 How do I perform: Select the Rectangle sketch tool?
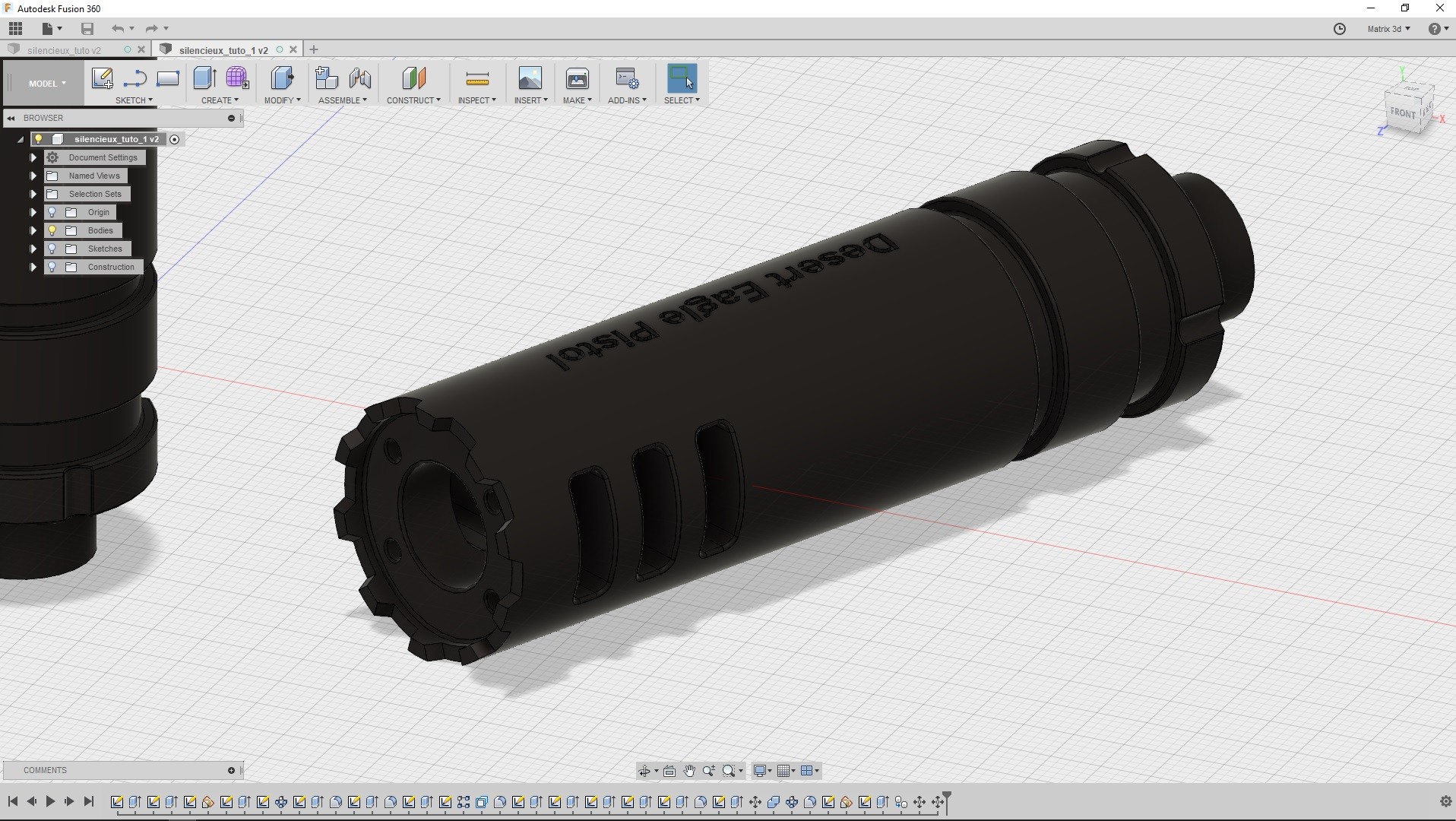[167, 78]
